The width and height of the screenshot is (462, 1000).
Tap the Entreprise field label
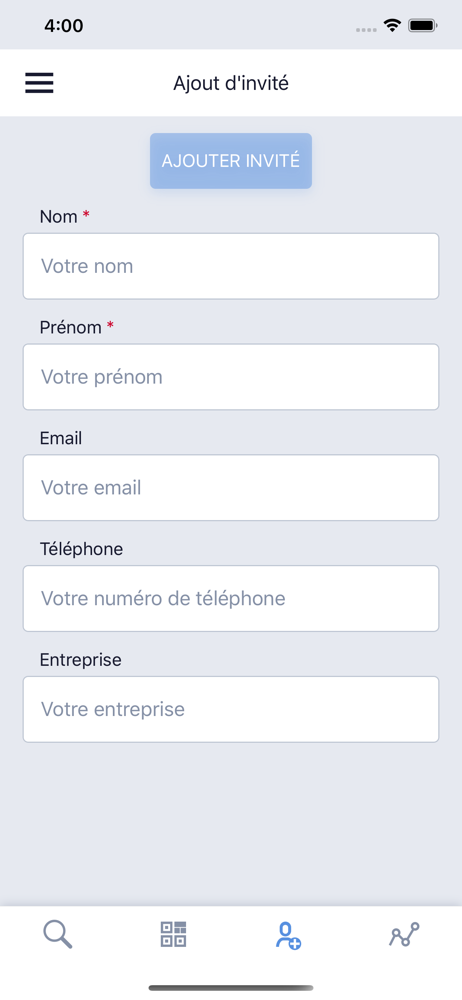[x=80, y=660]
